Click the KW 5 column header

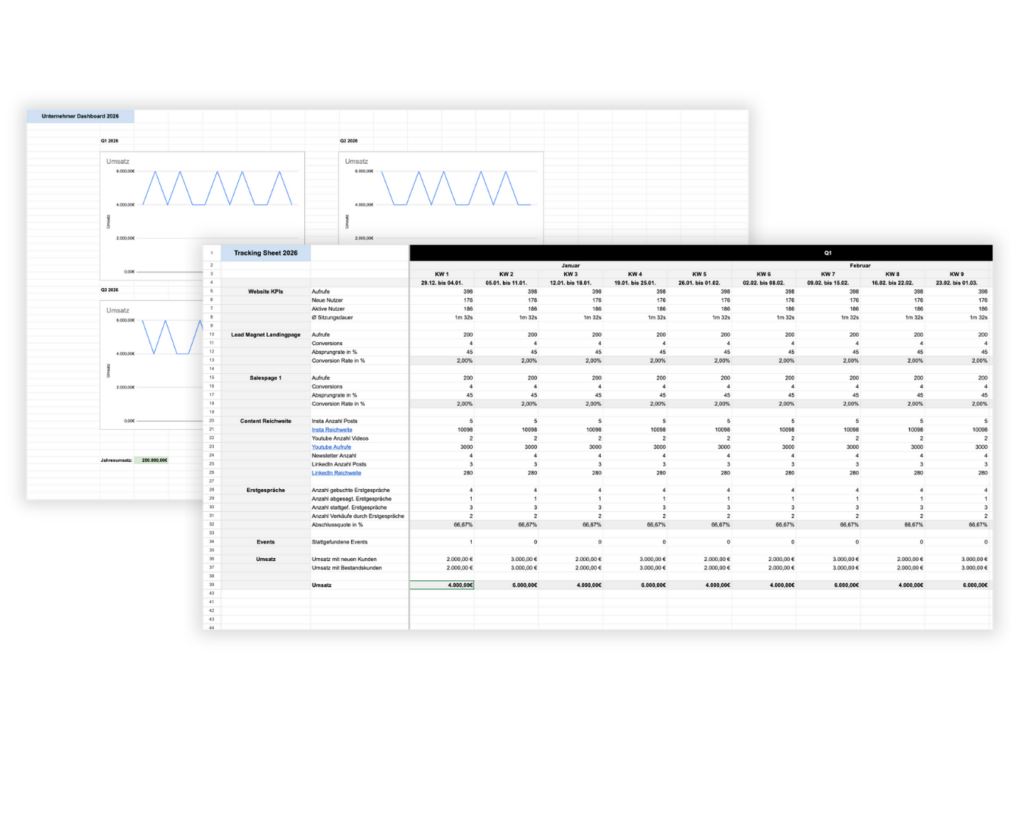[698, 273]
